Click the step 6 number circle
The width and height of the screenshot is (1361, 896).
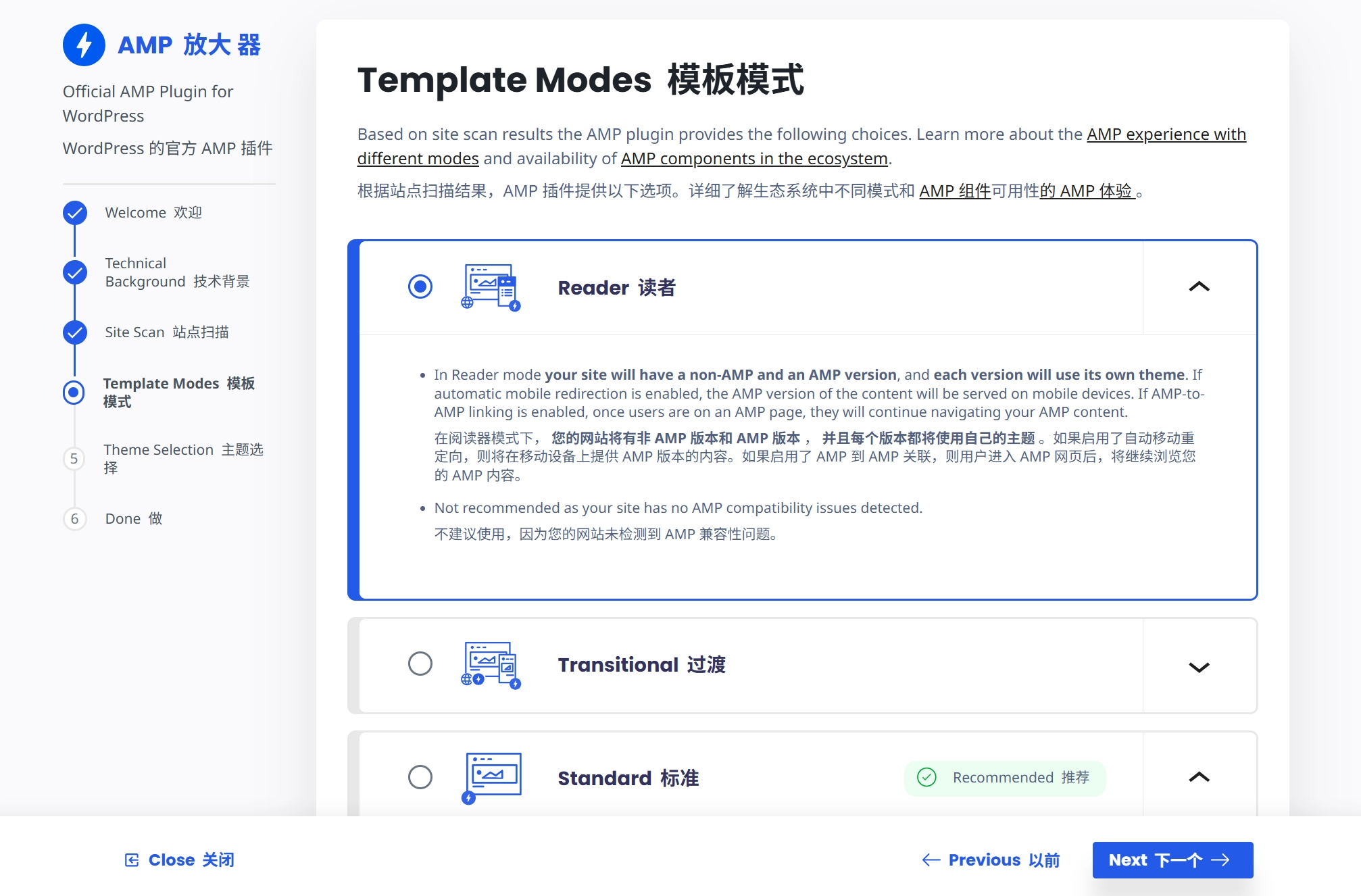74,519
